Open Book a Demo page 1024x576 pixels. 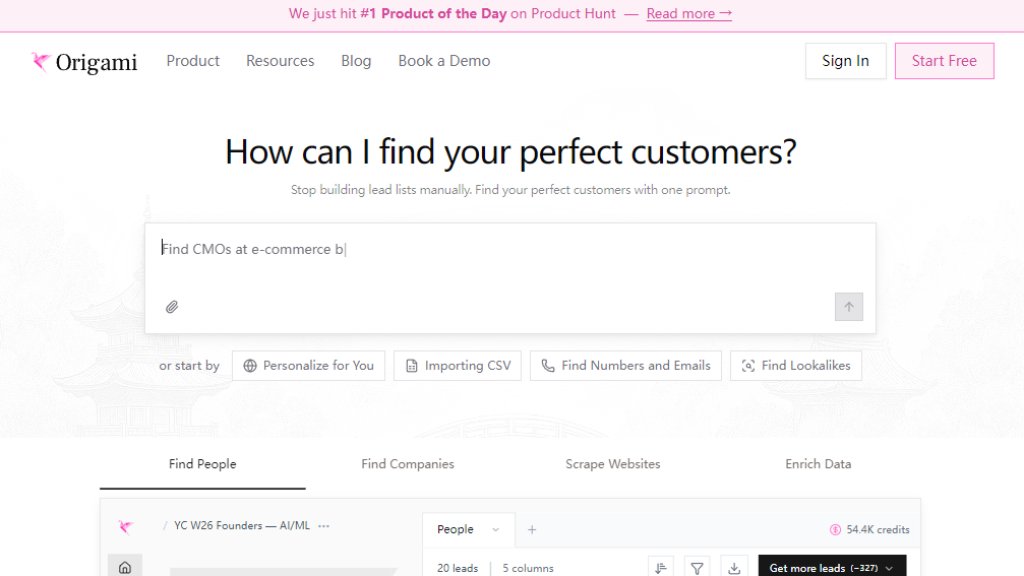click(x=444, y=61)
